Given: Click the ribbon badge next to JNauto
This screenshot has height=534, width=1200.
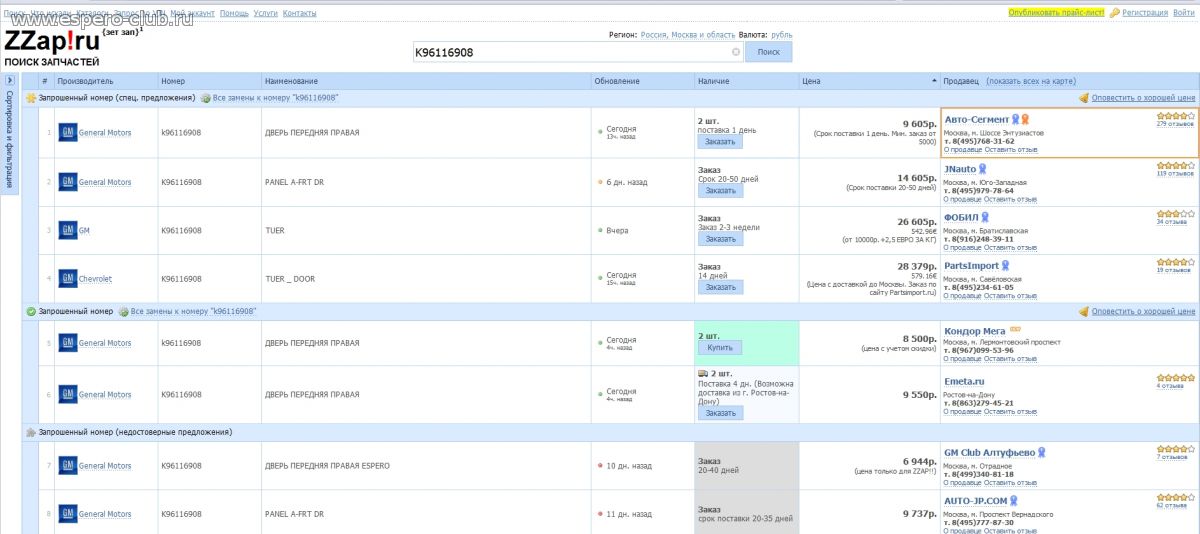Looking at the screenshot, I should tap(982, 169).
